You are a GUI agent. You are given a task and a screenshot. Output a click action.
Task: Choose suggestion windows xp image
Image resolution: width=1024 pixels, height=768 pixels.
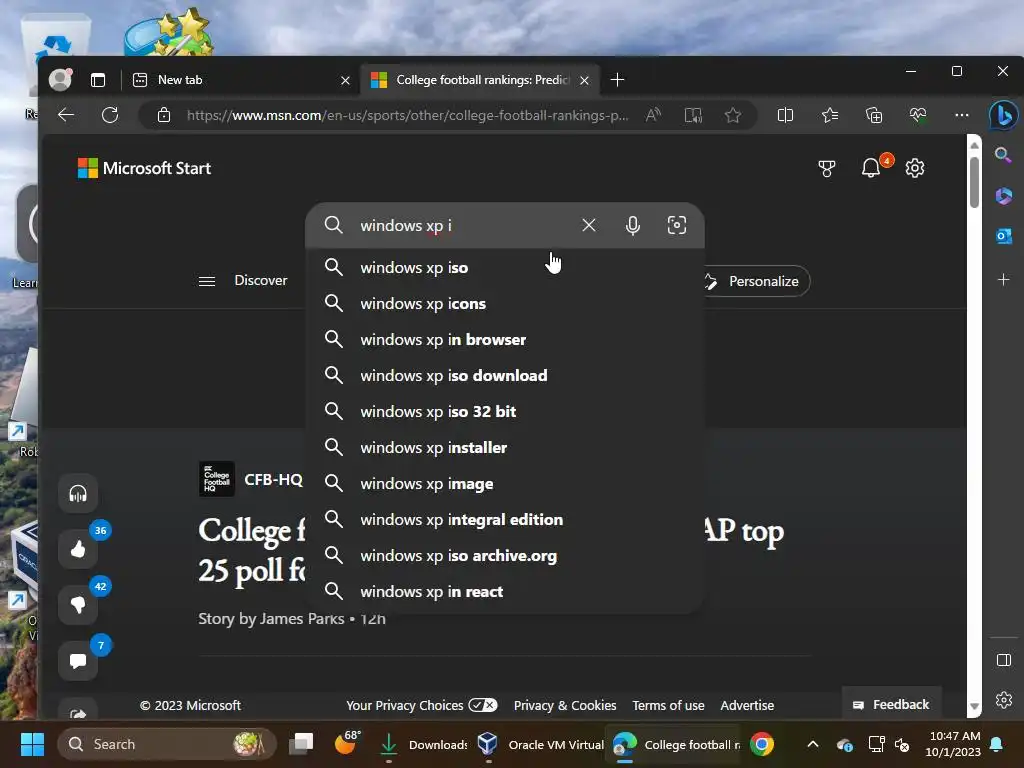click(504, 484)
